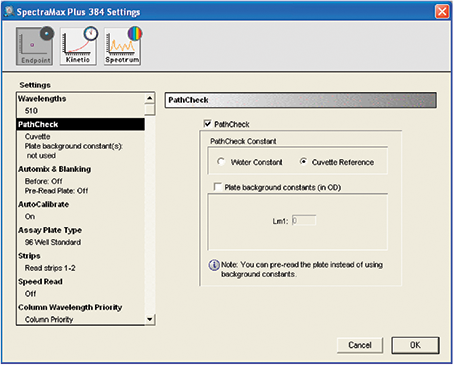The width and height of the screenshot is (453, 365).
Task: Click the info note icon
Action: click(x=214, y=265)
